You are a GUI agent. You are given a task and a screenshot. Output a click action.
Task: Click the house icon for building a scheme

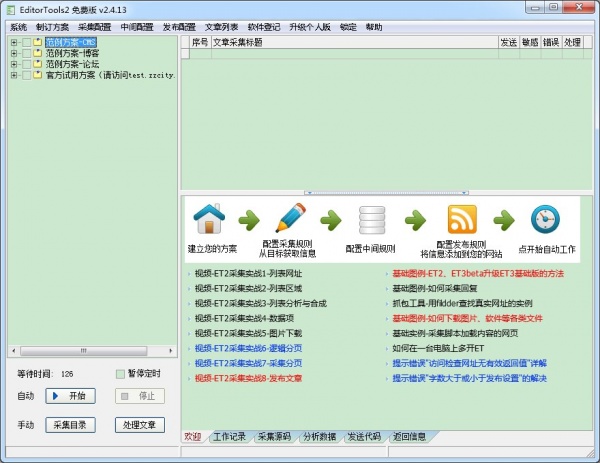click(209, 219)
